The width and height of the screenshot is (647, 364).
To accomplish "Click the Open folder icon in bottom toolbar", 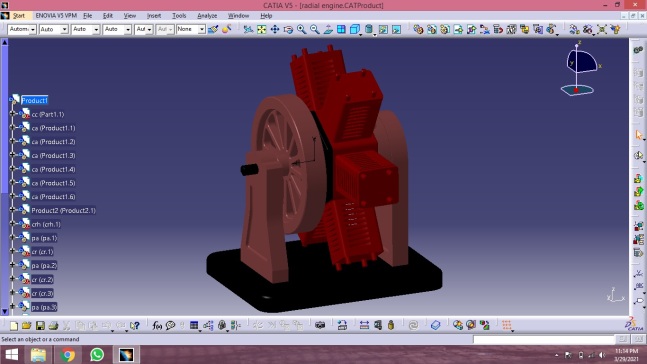I will pyautogui.click(x=26, y=326).
